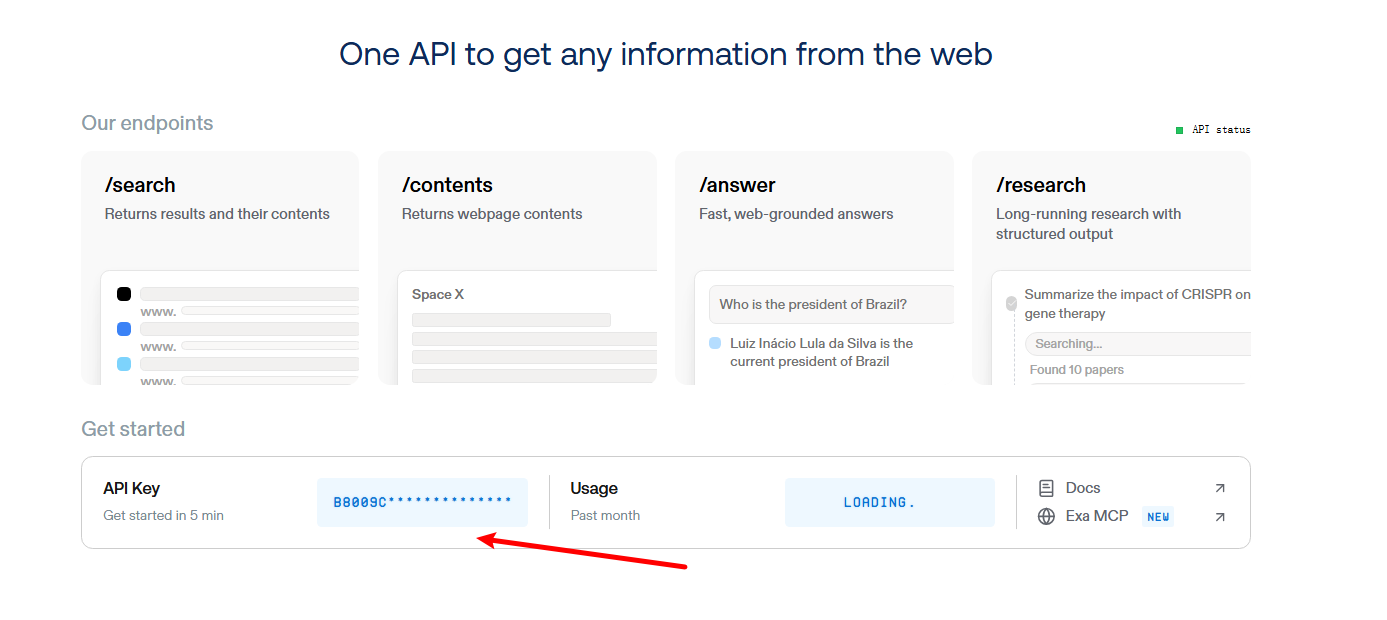The image size is (1387, 620).
Task: Click 'Returns webpage contents' description
Action: click(x=492, y=214)
